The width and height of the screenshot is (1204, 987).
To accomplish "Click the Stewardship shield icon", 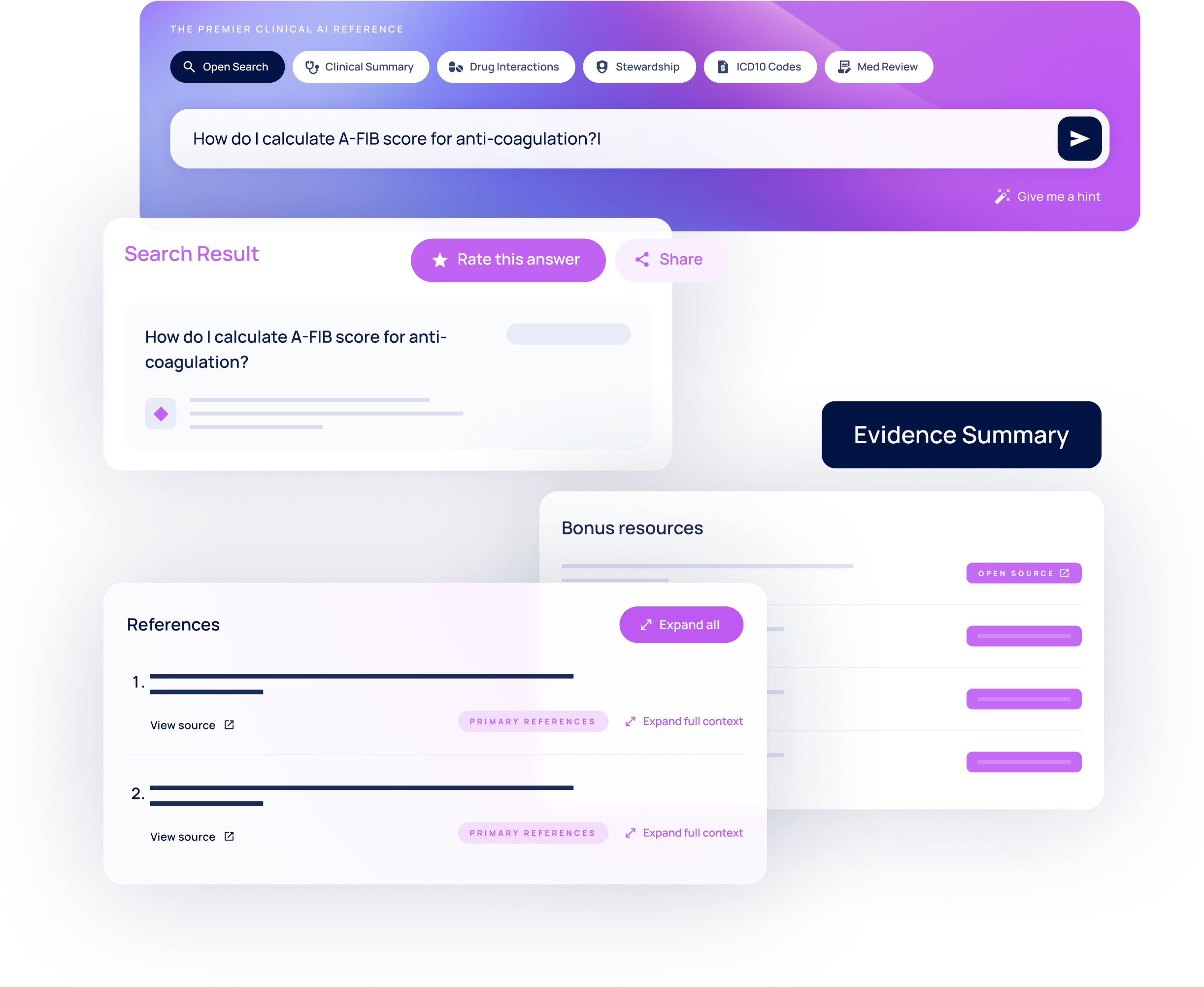I will click(x=601, y=66).
